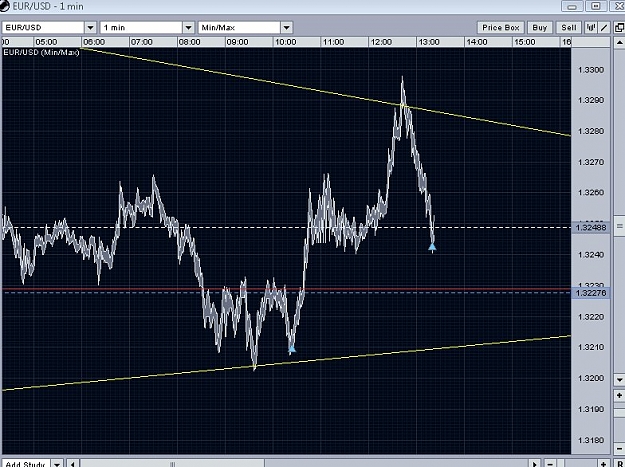This screenshot has width=625, height=467.
Task: Click the Add Study button
Action: (26, 463)
